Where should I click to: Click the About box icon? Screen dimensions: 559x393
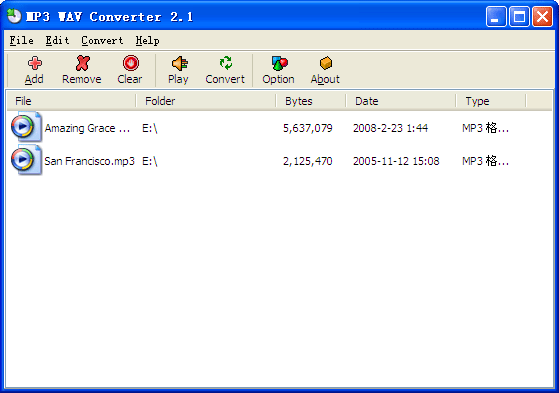click(x=326, y=63)
